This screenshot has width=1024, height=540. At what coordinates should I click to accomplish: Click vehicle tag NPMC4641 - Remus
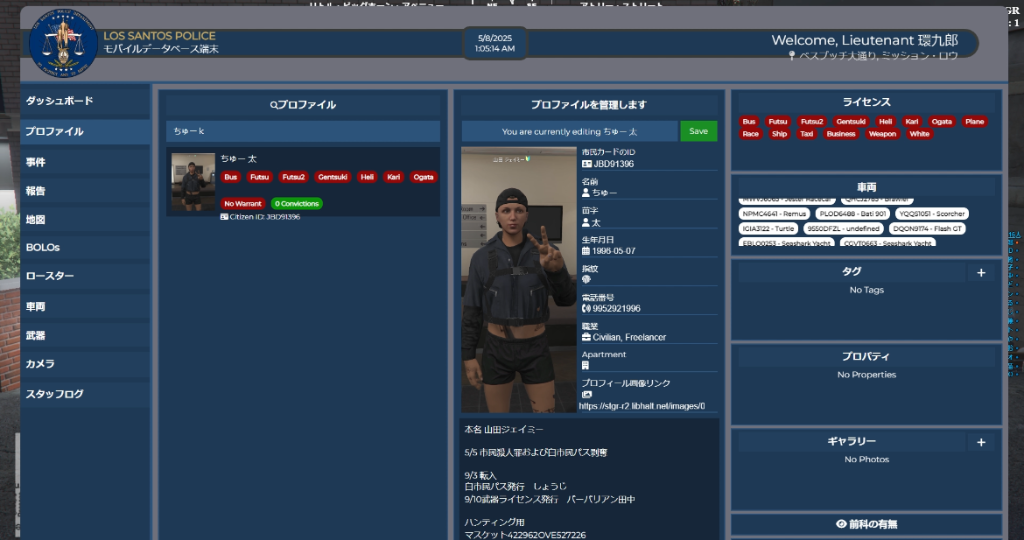(774, 214)
